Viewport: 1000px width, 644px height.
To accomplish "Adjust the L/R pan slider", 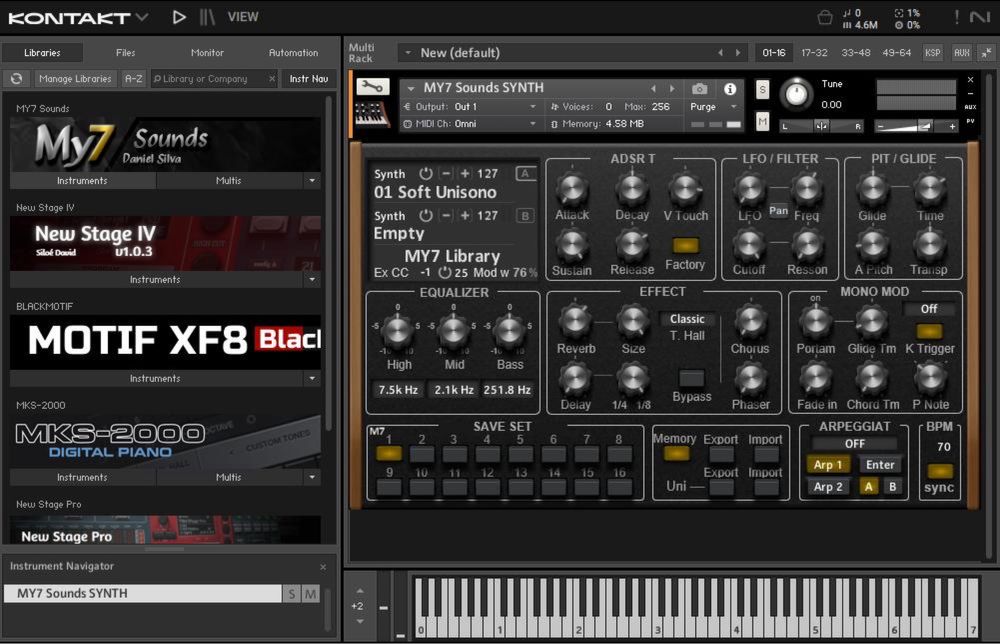I will 821,126.
